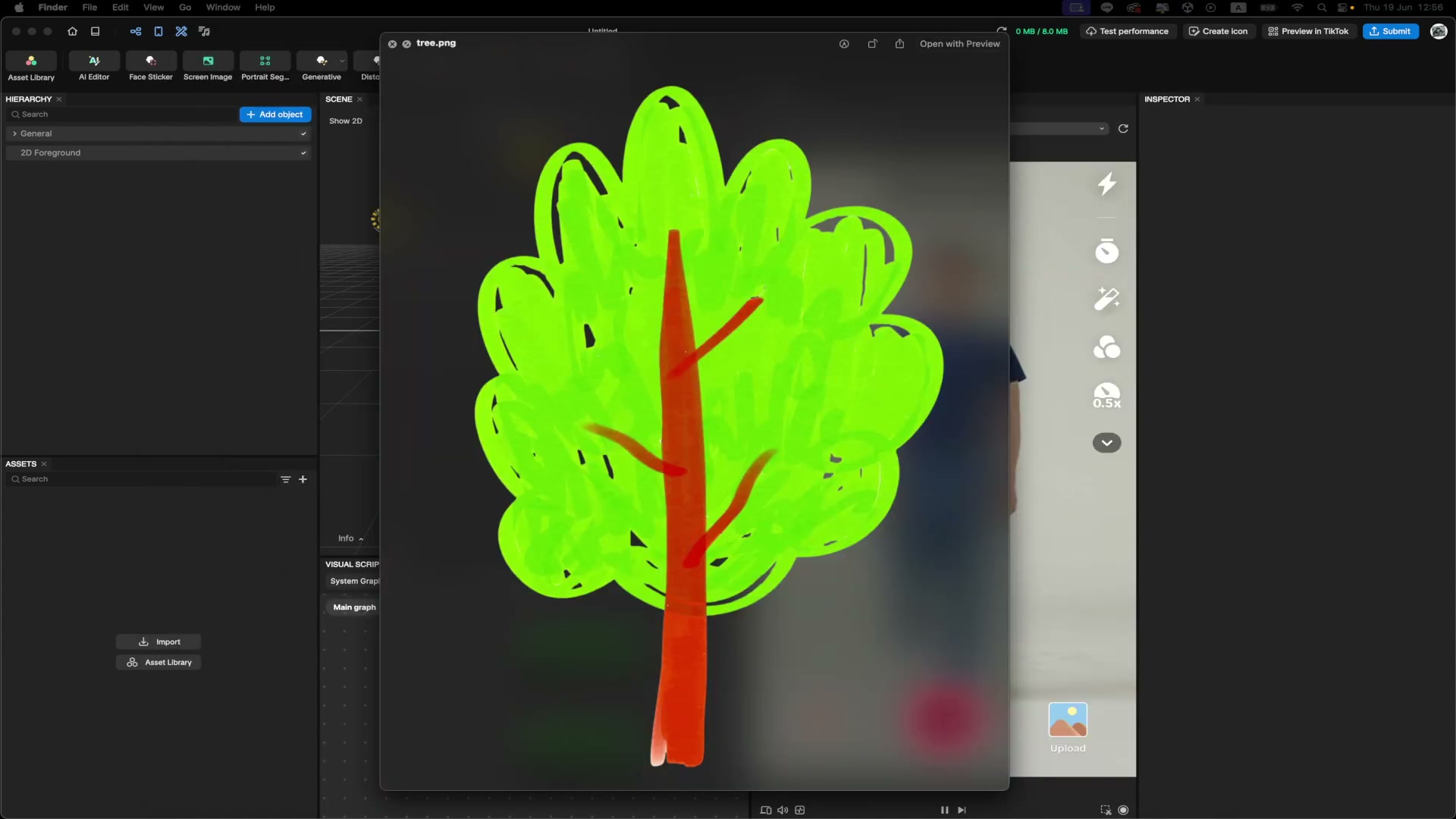Toggle the flash lightning icon in preview
1456x819 pixels.
[x=1107, y=184]
